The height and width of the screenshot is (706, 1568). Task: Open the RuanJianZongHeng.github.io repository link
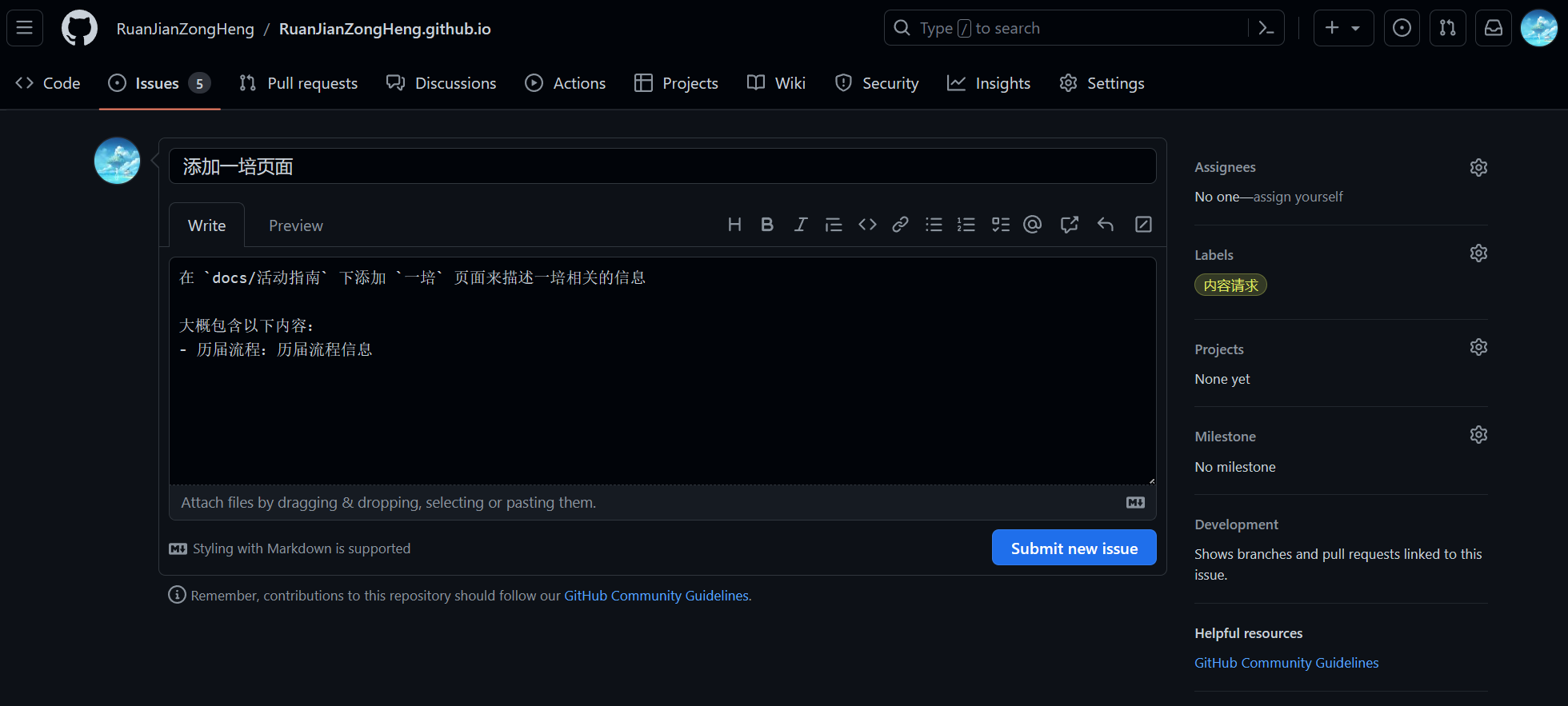pyautogui.click(x=385, y=29)
